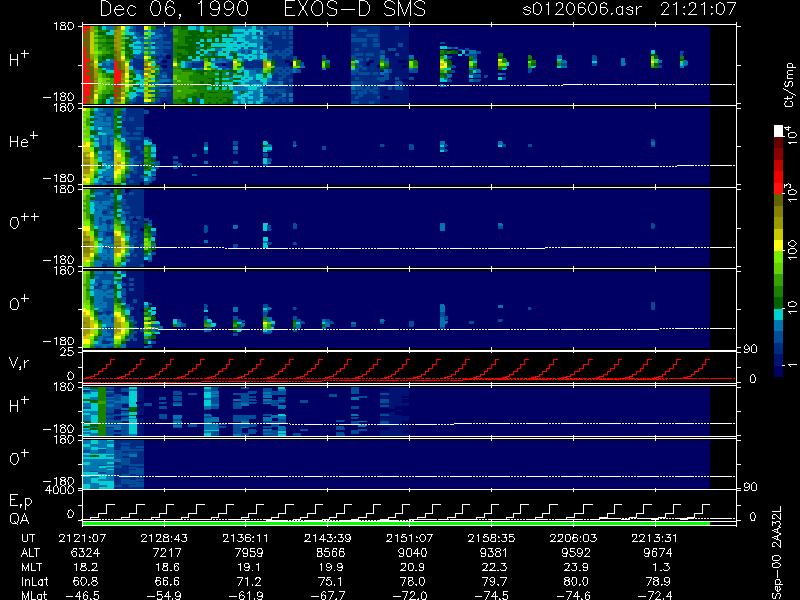This screenshot has height=600, width=800.
Task: Click the ALT value "6324"
Action: pyautogui.click(x=85, y=553)
